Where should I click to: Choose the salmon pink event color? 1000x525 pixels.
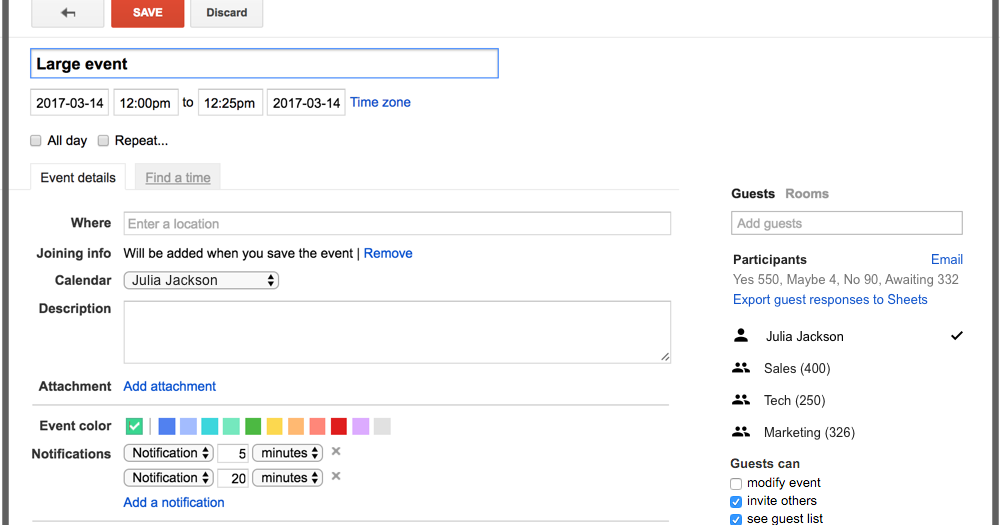[318, 426]
